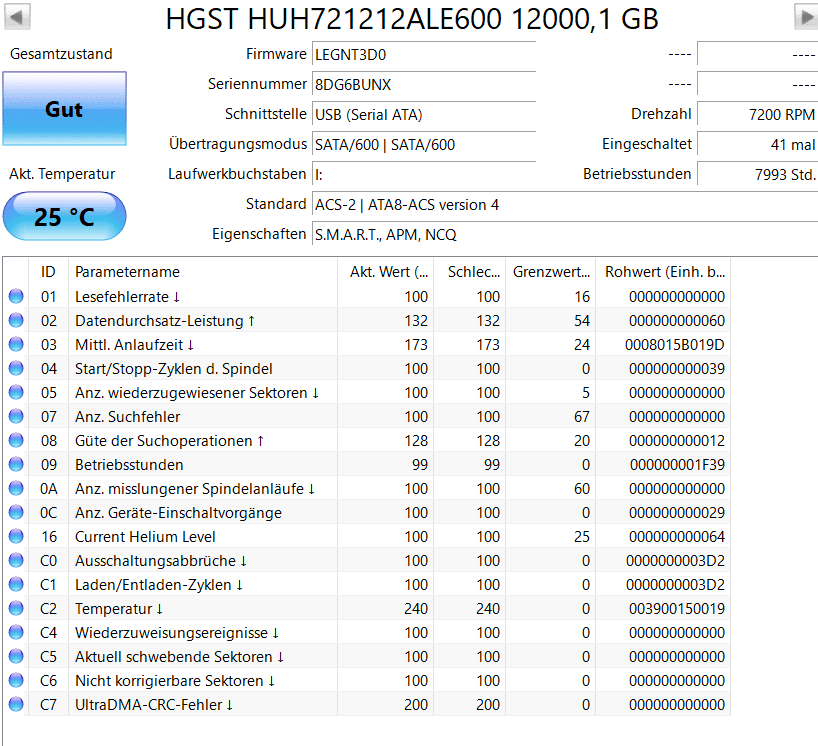Click the Parametername column header
The height and width of the screenshot is (746, 818).
point(203,272)
